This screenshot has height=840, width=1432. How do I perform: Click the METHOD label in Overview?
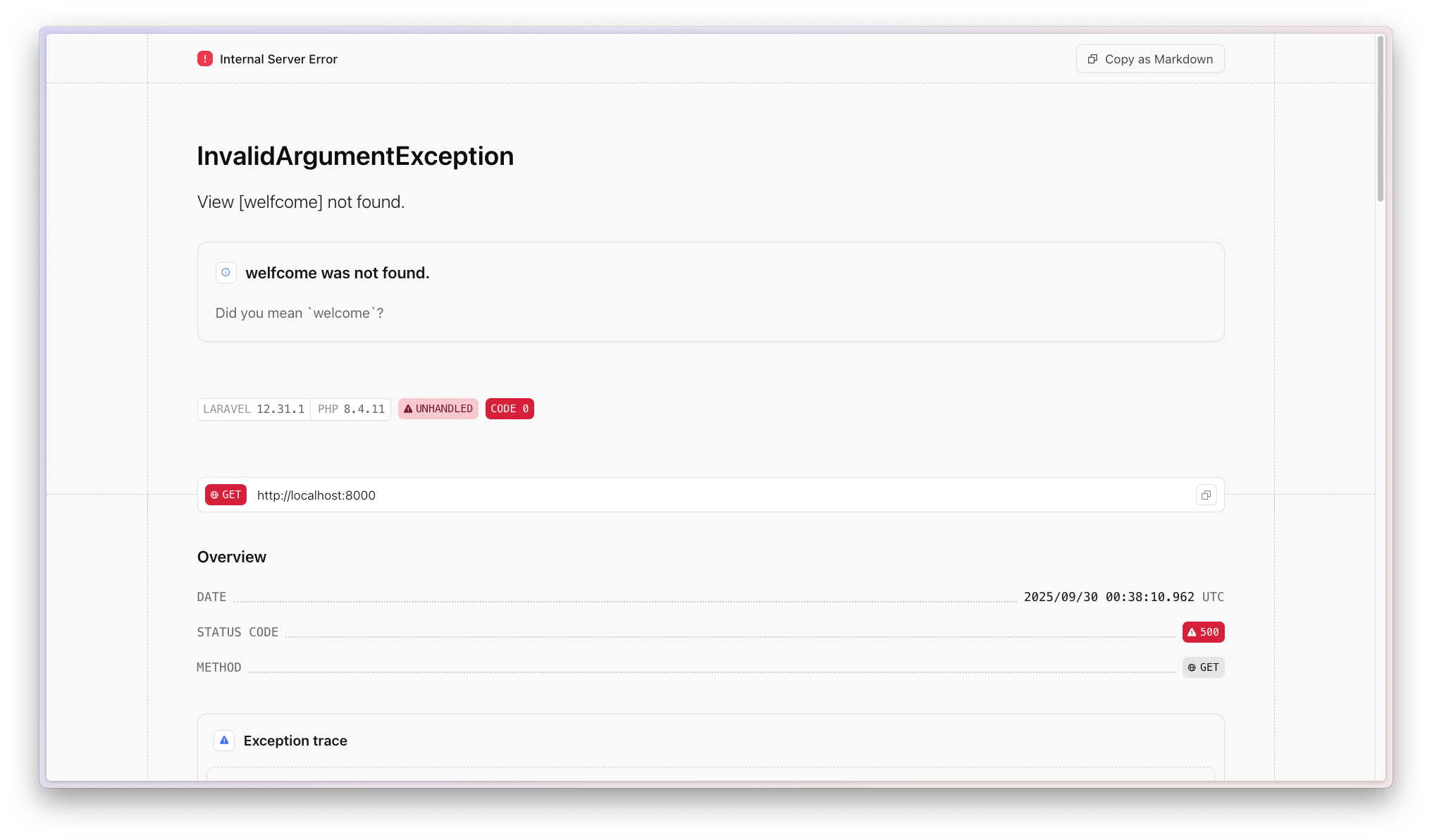pyautogui.click(x=219, y=667)
